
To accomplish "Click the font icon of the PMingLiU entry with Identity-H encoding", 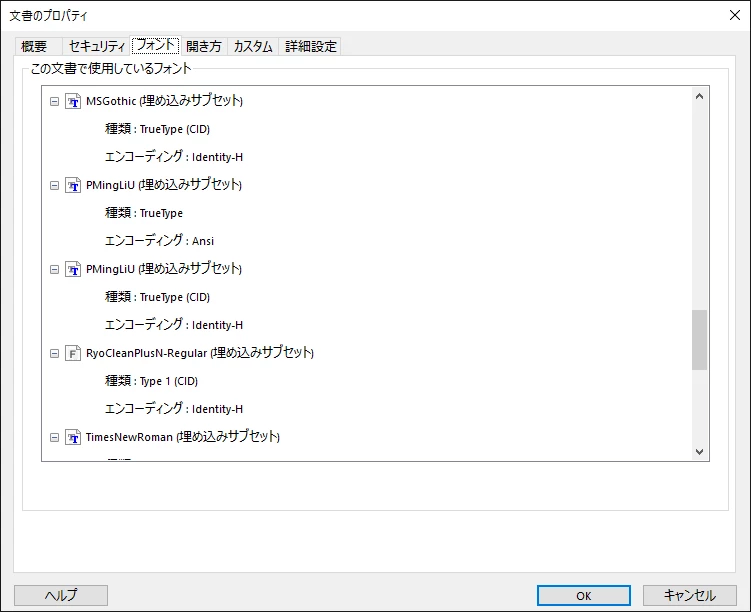I will [x=73, y=270].
